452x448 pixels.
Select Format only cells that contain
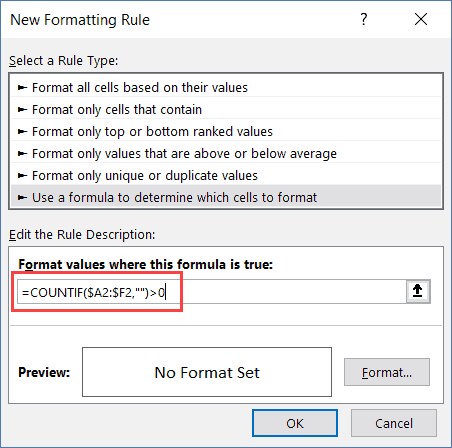(226, 110)
